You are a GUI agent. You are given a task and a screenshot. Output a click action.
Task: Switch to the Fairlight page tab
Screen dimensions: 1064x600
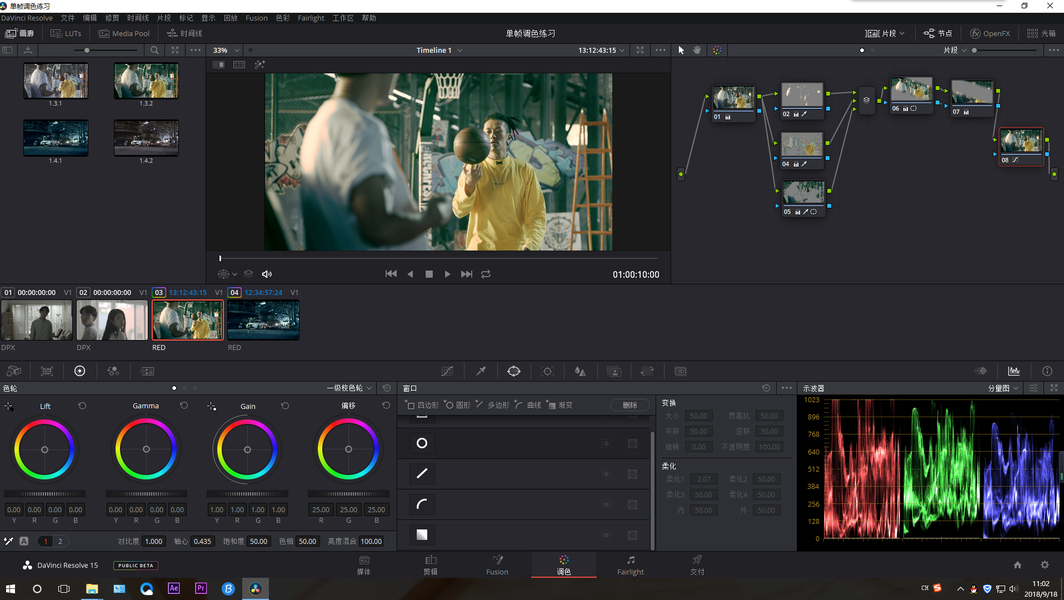630,565
